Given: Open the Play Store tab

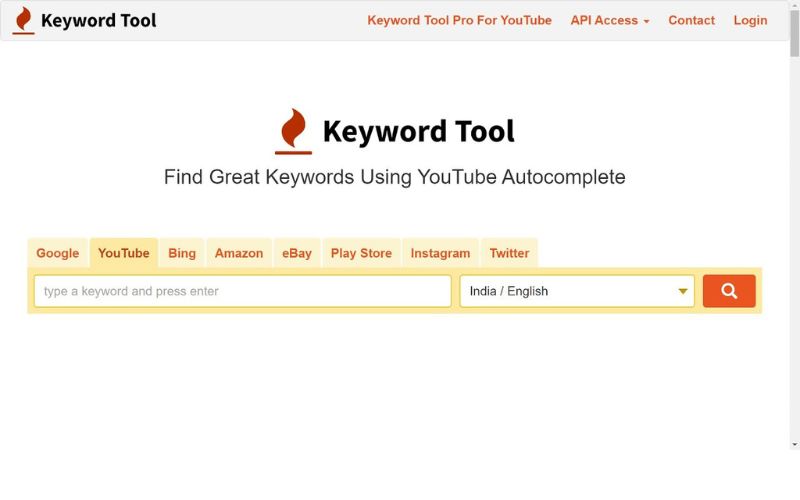Looking at the screenshot, I should [361, 253].
